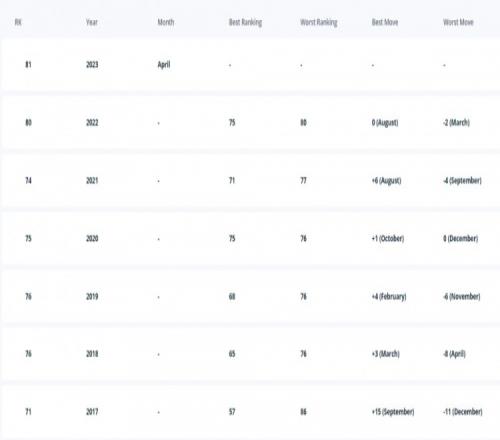The height and width of the screenshot is (440, 500).
Task: Click the -11 (December) worst move cell
Action: coord(463,412)
